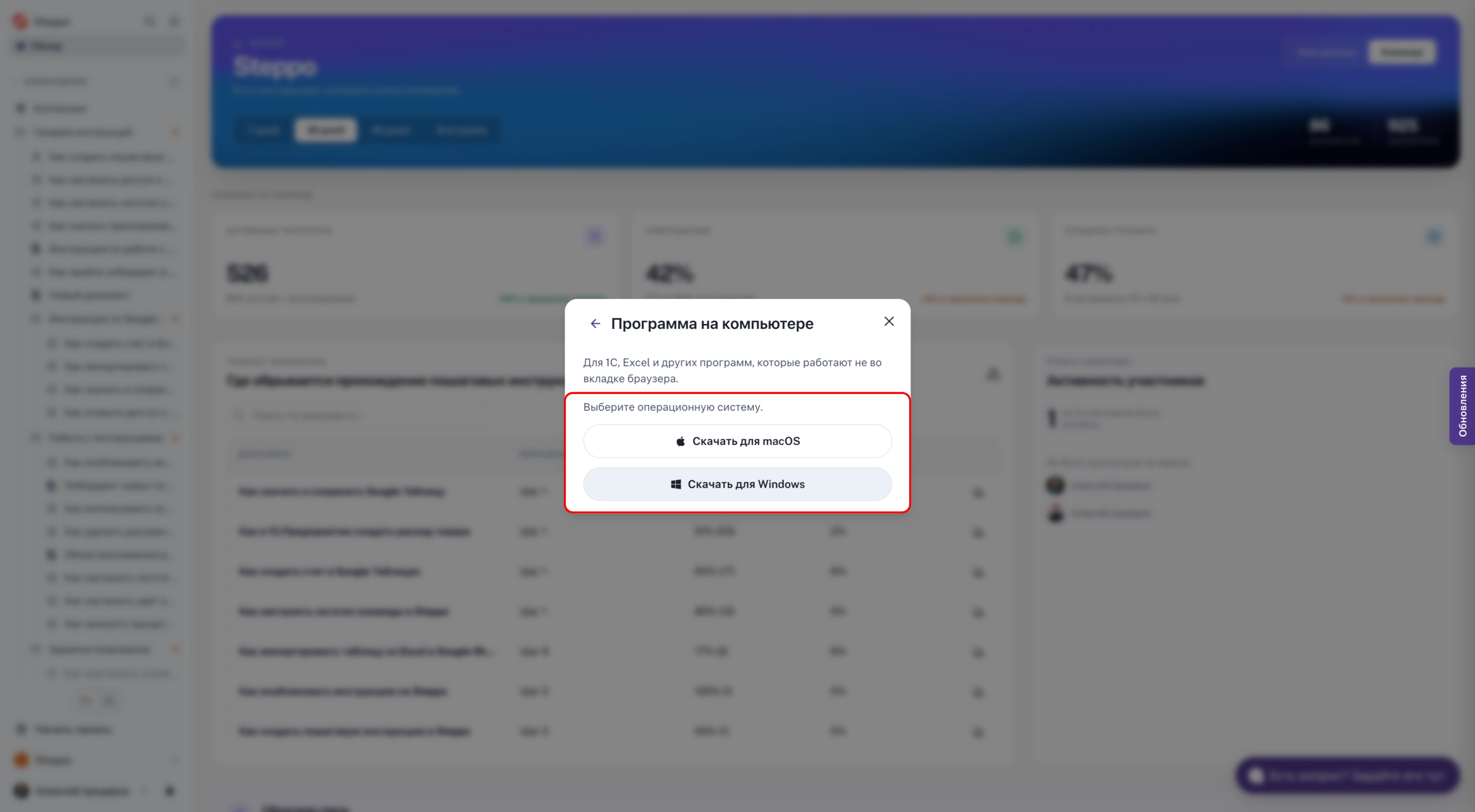Click the white 'Команда' button in the banner

tap(1402, 52)
